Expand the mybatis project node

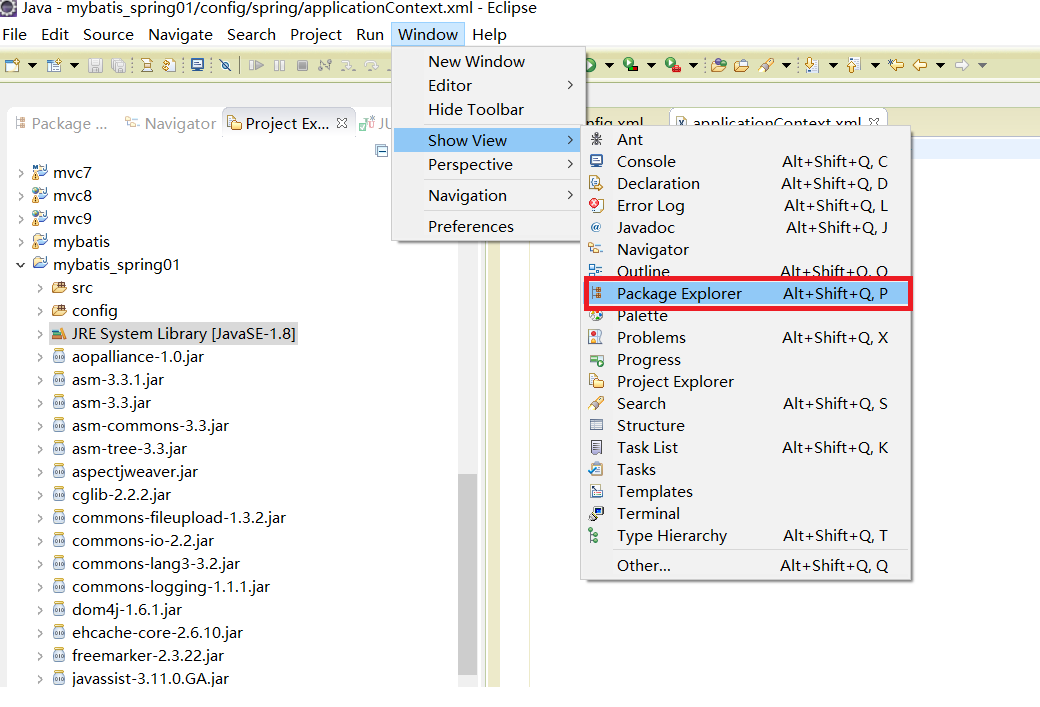click(21, 243)
